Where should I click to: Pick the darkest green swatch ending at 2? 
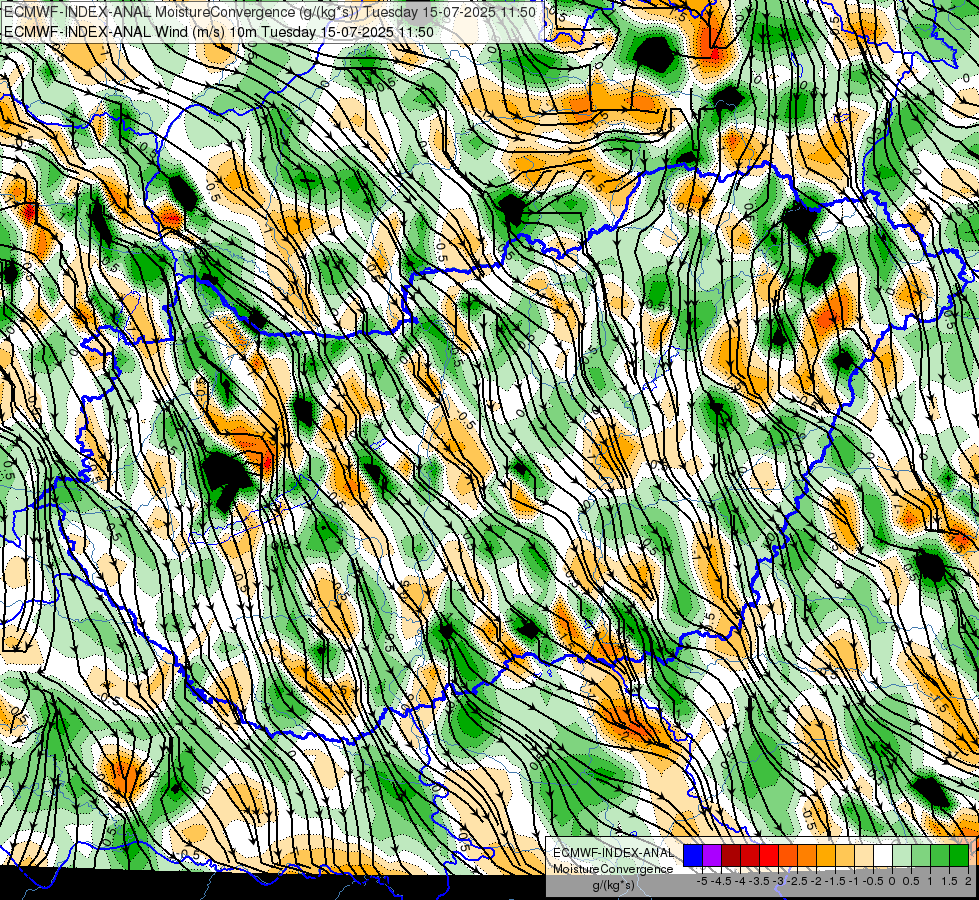coord(958,855)
